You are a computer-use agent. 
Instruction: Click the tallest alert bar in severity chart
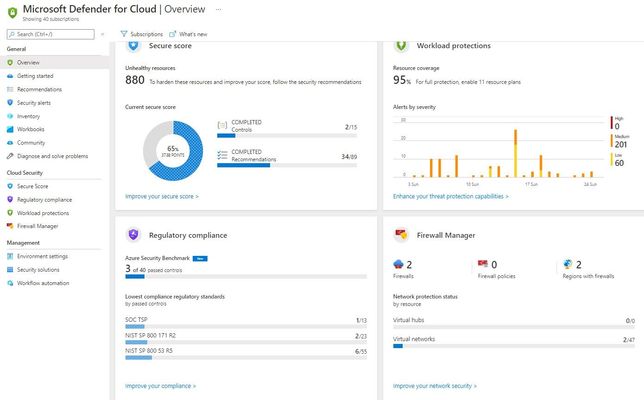pos(515,153)
